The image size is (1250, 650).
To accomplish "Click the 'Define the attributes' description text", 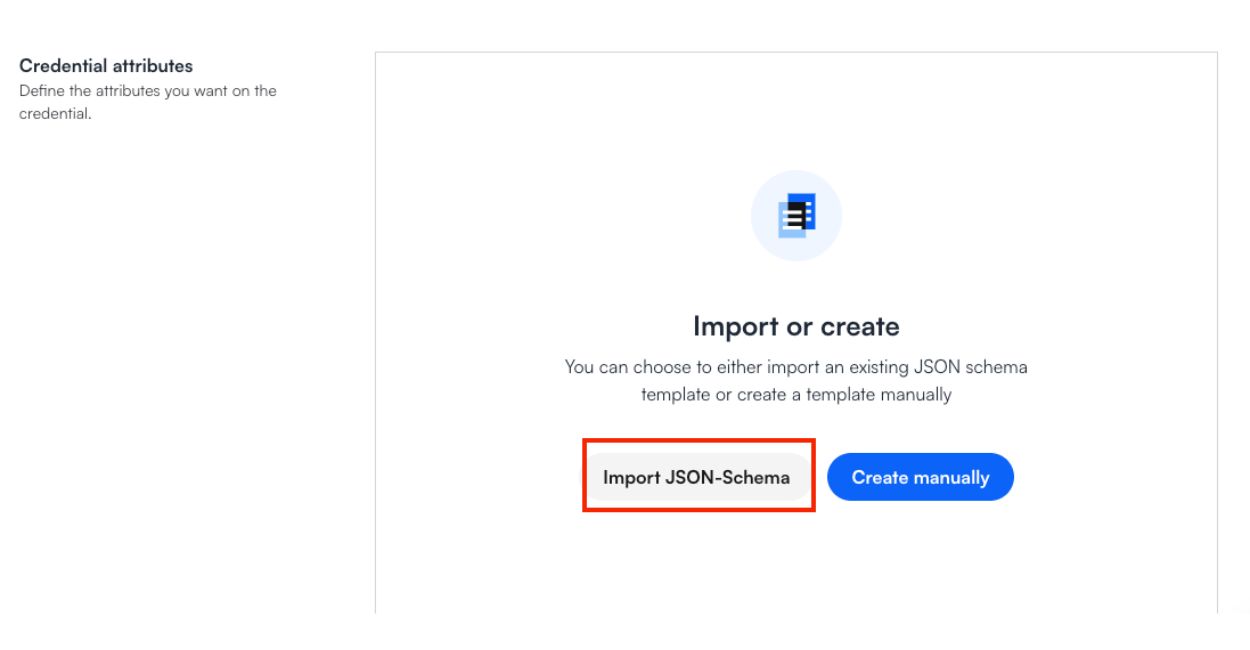I will [x=148, y=91].
